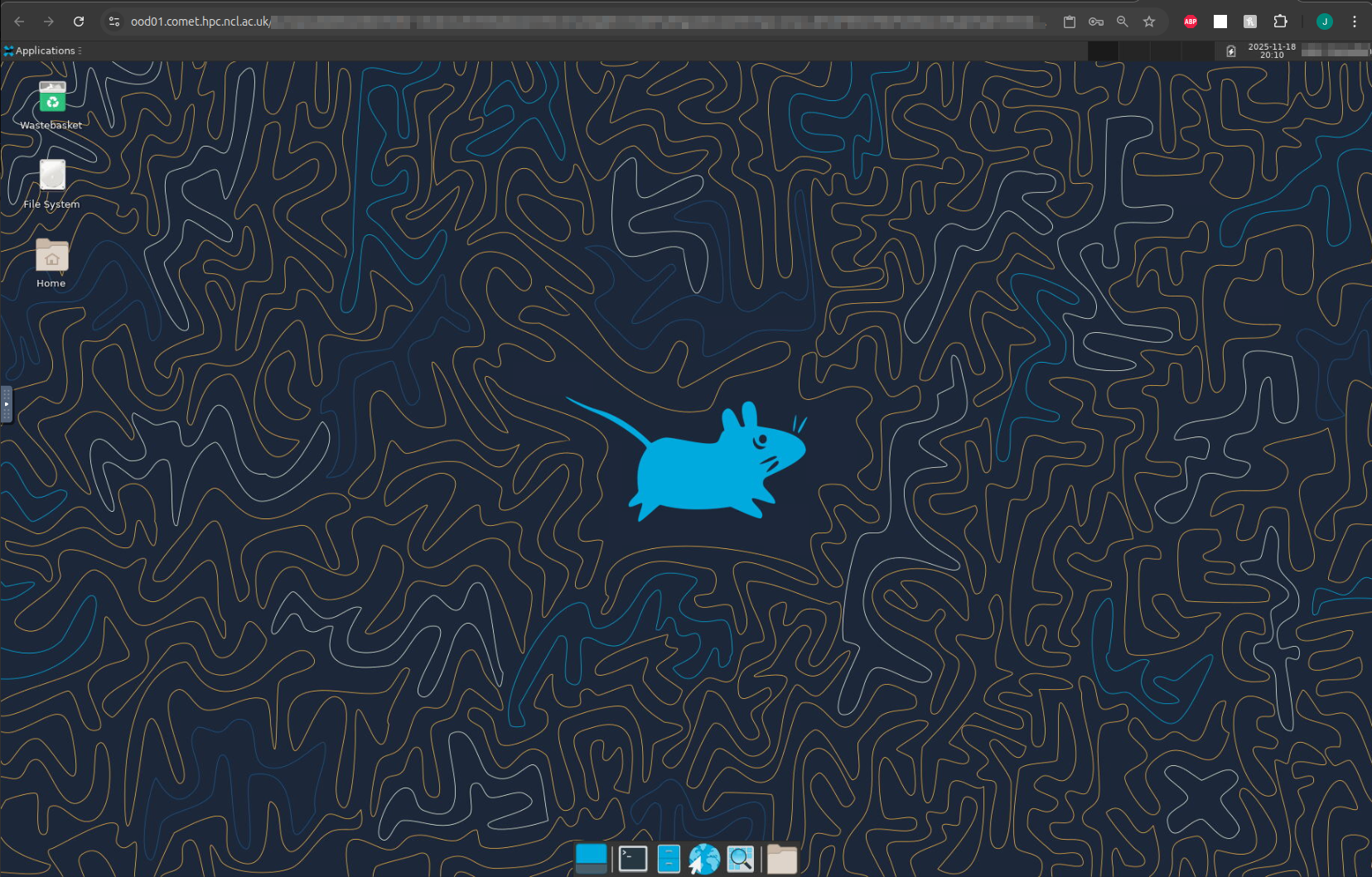Open the Web Browser globe icon
The image size is (1372, 877).
pos(704,859)
